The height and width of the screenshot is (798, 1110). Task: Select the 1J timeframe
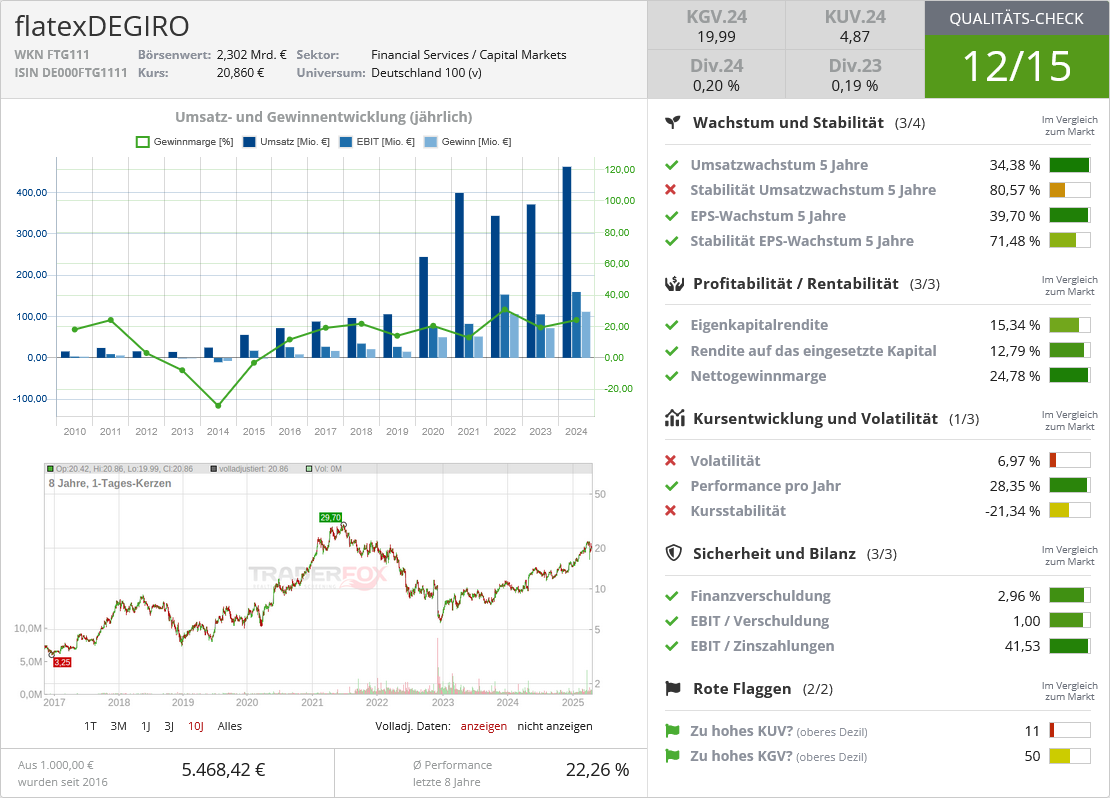[x=146, y=726]
